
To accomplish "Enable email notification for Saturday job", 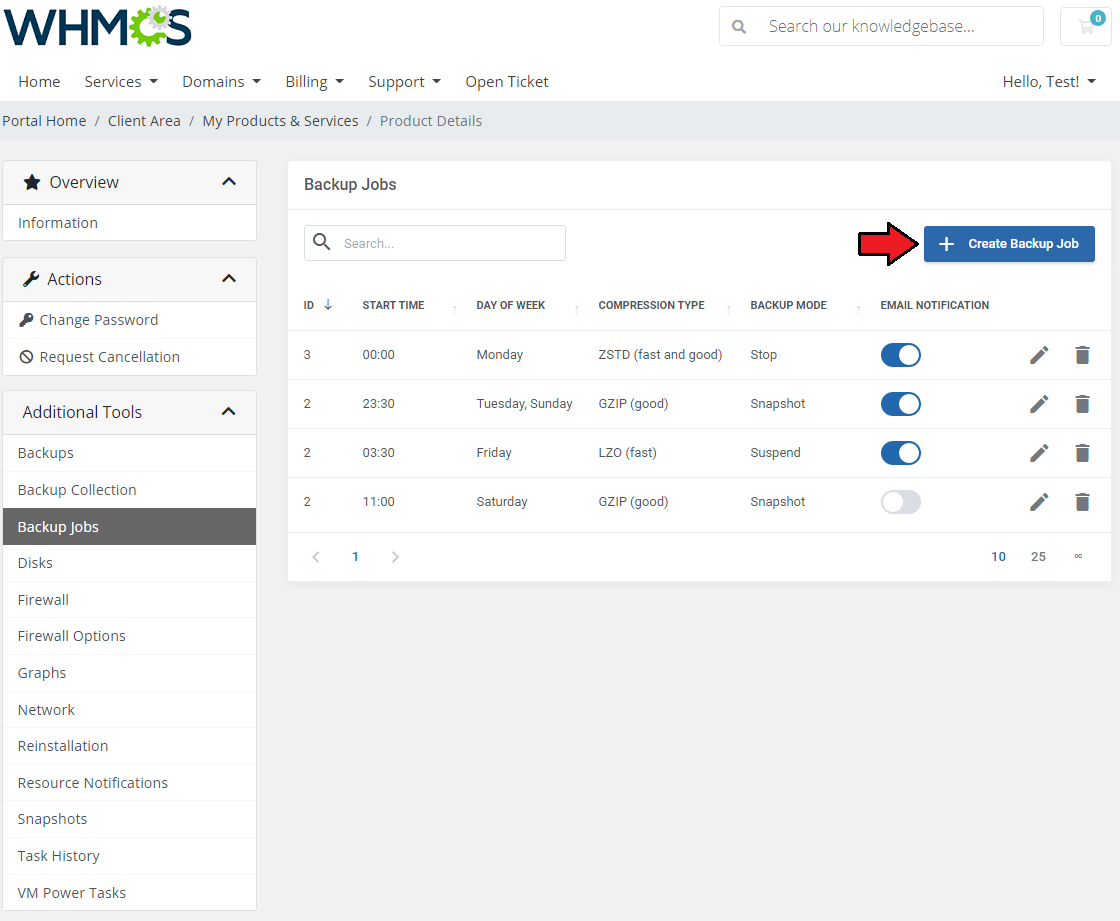I will [901, 502].
